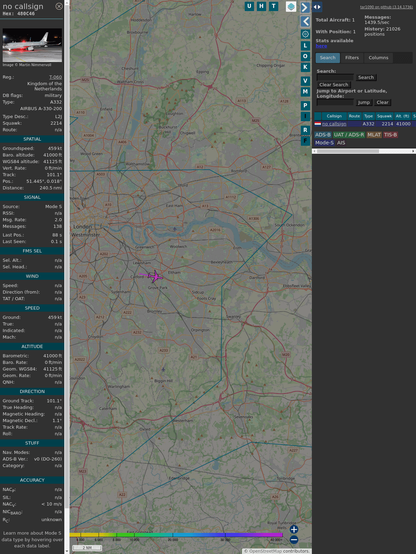Click the FMS SEL section header

[32, 251]
